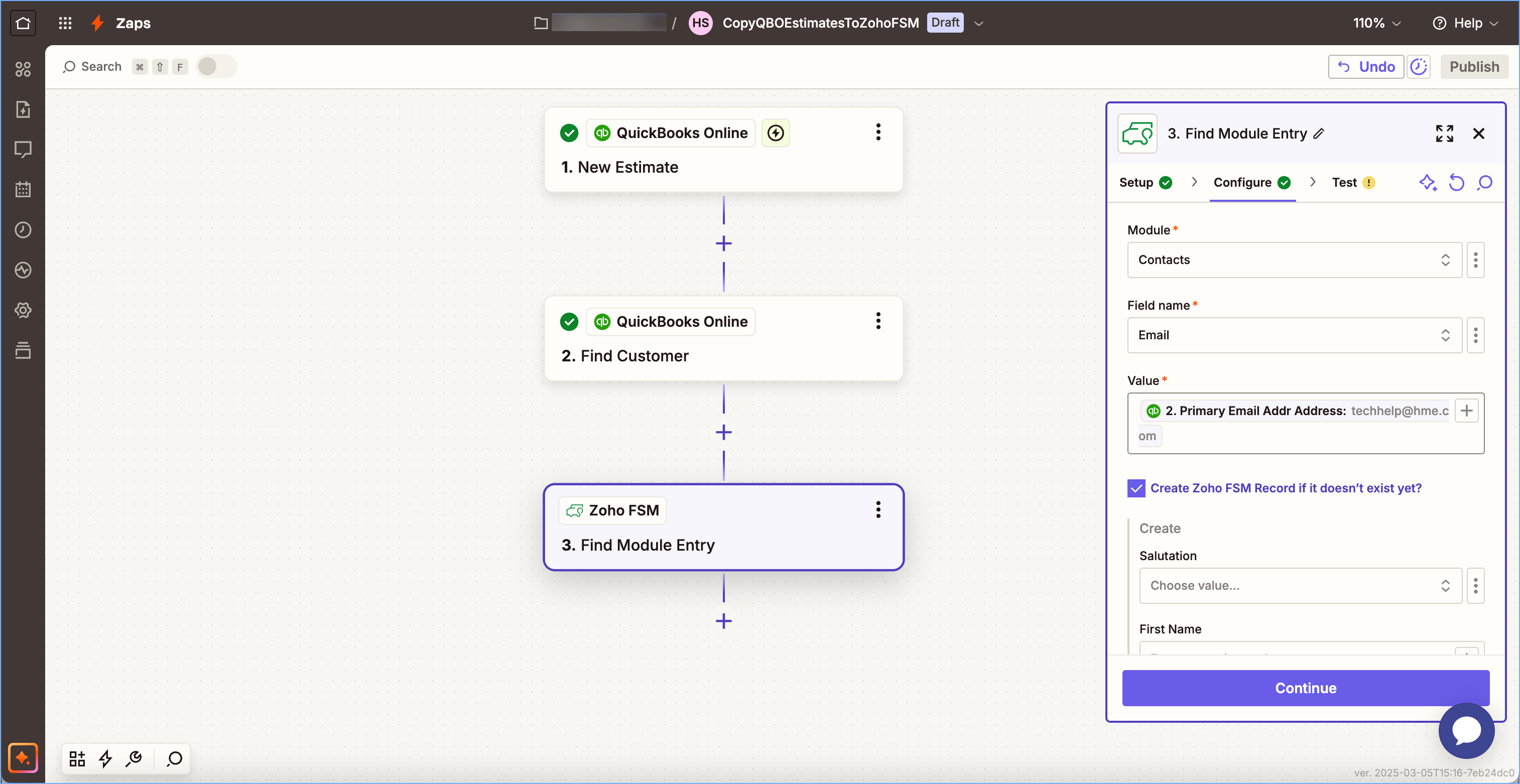The height and width of the screenshot is (784, 1520).
Task: Expand the 110% zoom level dropdown
Action: [x=1376, y=23]
